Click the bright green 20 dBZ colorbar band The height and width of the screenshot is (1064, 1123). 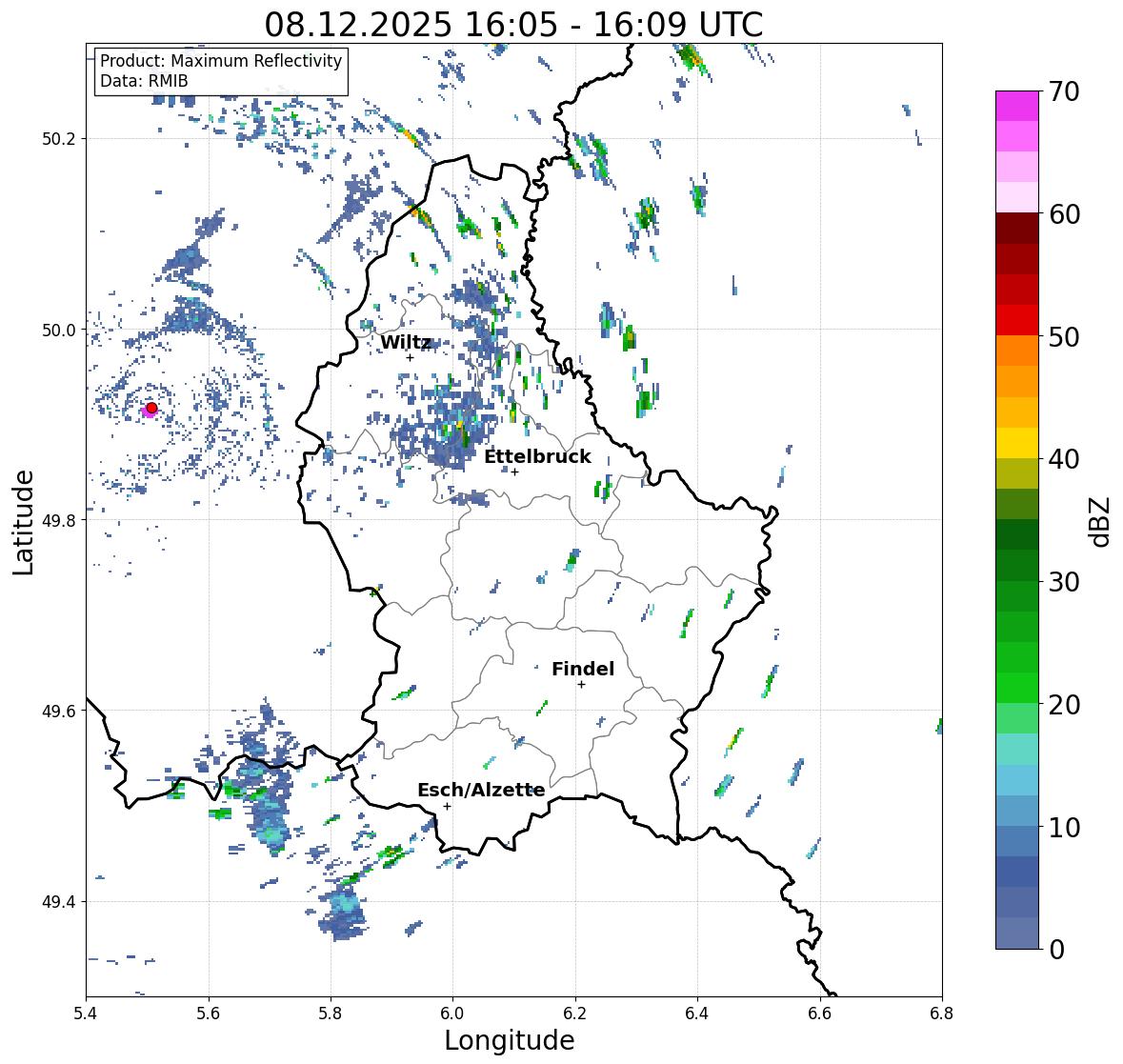click(x=1017, y=688)
